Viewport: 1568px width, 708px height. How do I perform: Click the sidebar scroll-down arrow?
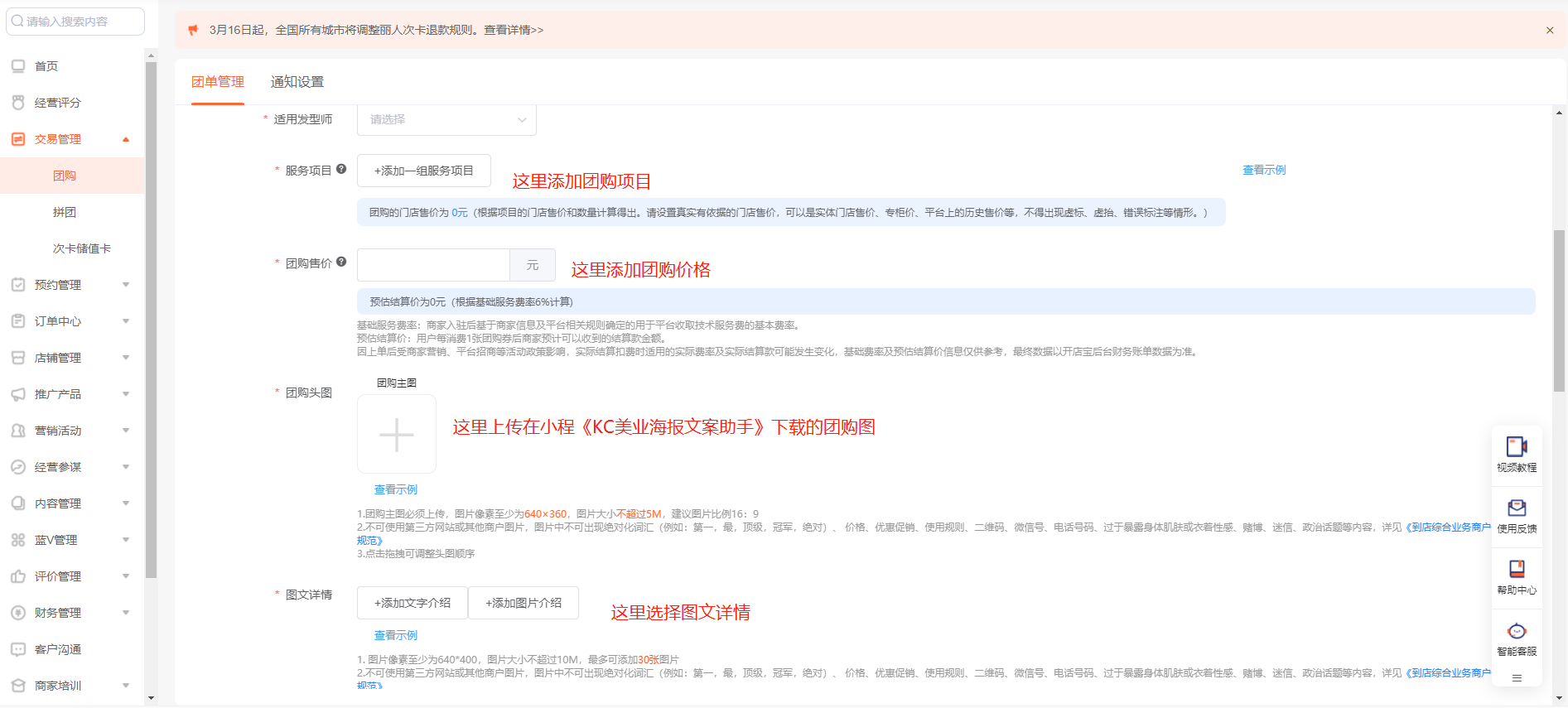(151, 698)
